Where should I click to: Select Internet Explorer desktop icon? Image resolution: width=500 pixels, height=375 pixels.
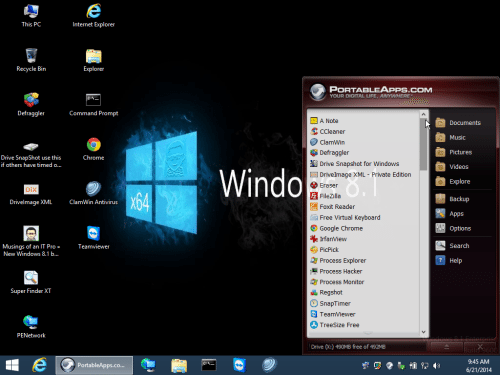coord(94,16)
